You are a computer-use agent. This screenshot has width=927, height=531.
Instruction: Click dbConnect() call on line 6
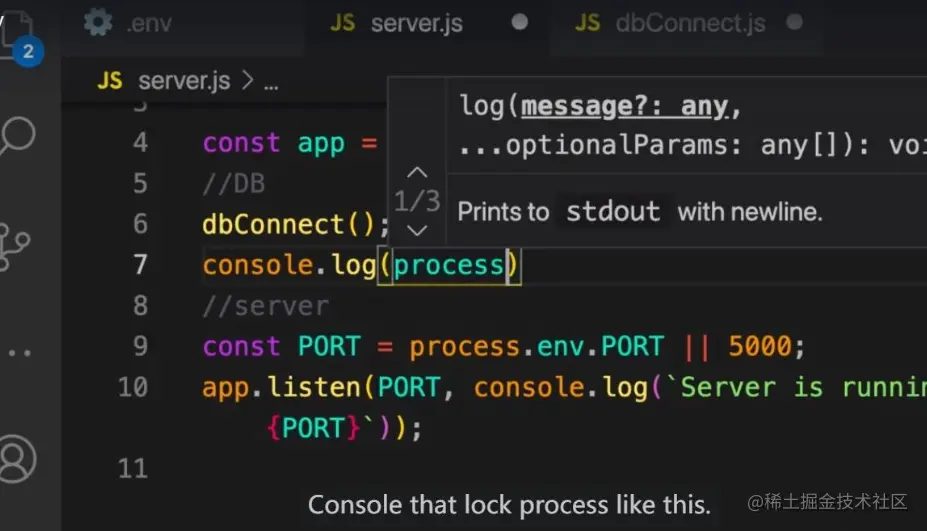tap(289, 225)
